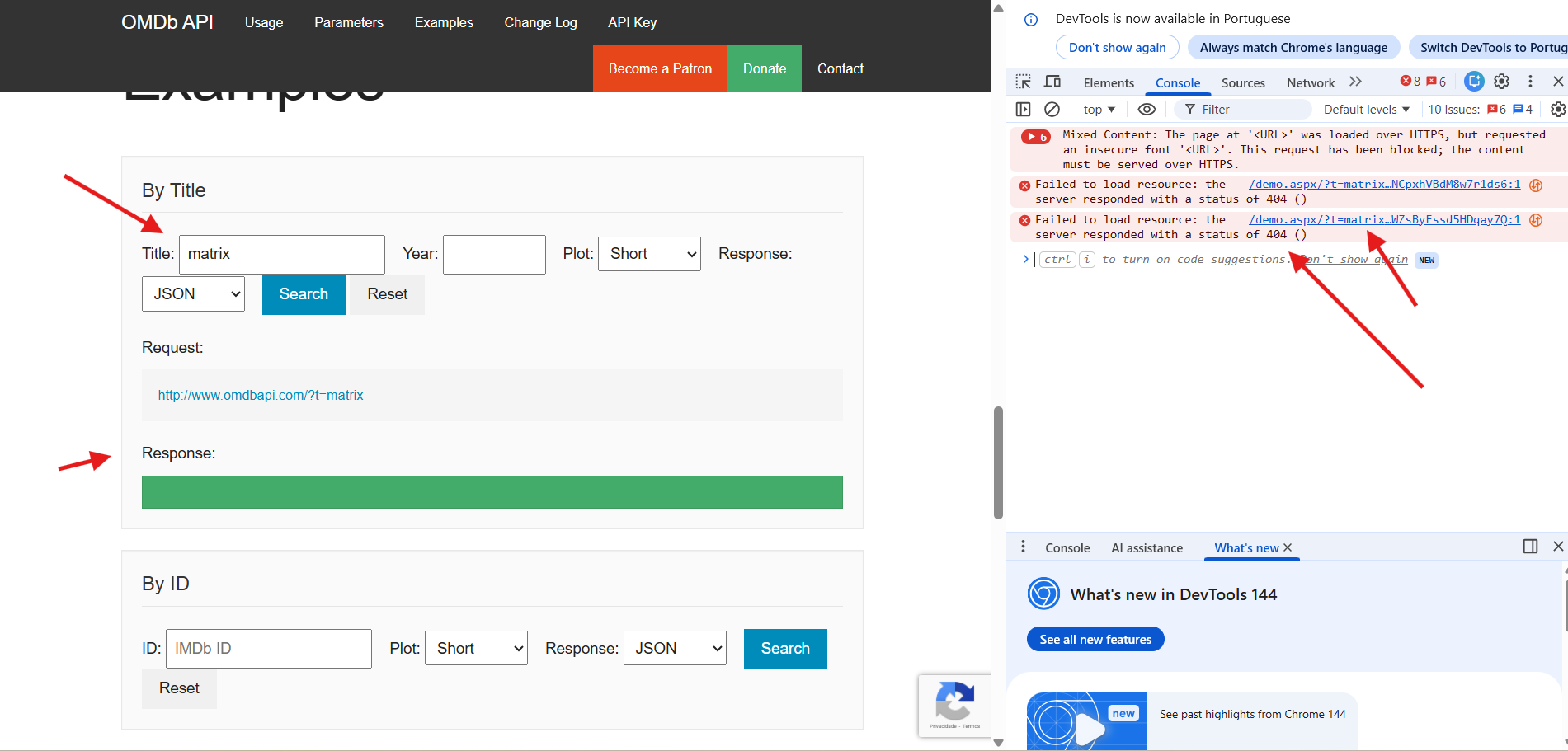Click the network icon beside WZsByEssd5HDqay7Q error
1568x751 pixels.
[x=1536, y=220]
